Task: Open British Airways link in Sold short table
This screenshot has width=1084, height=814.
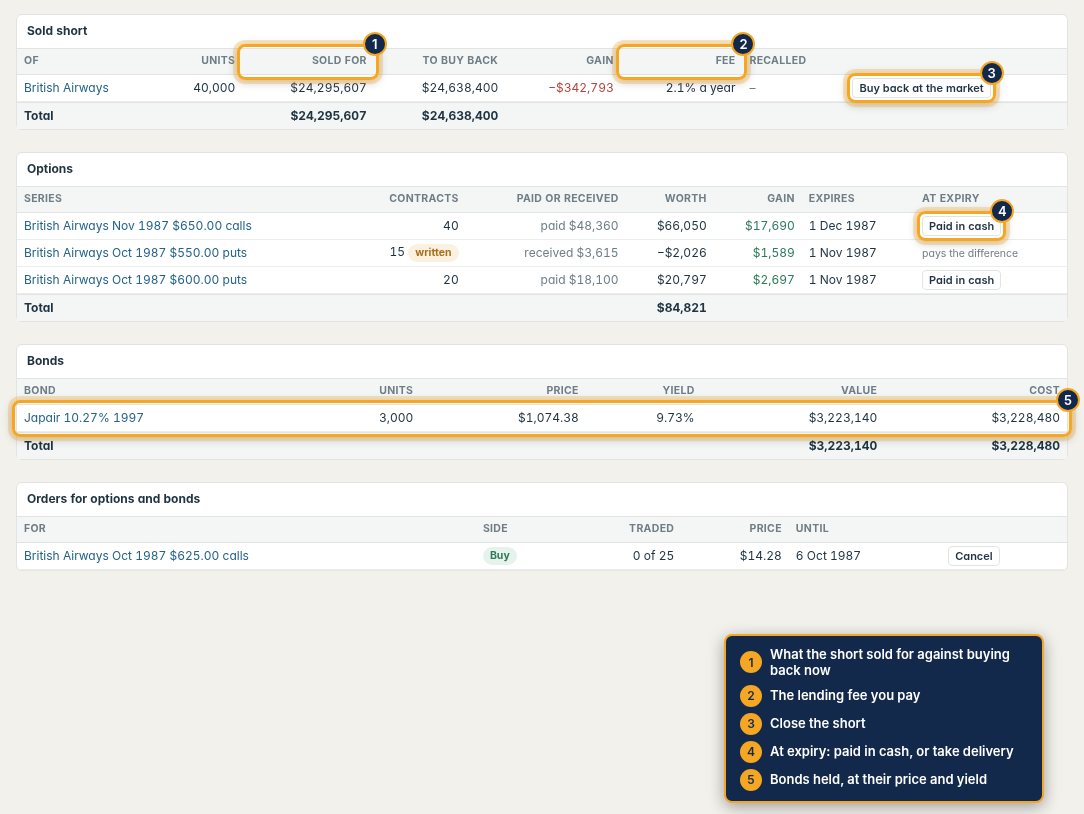Action: pos(66,88)
